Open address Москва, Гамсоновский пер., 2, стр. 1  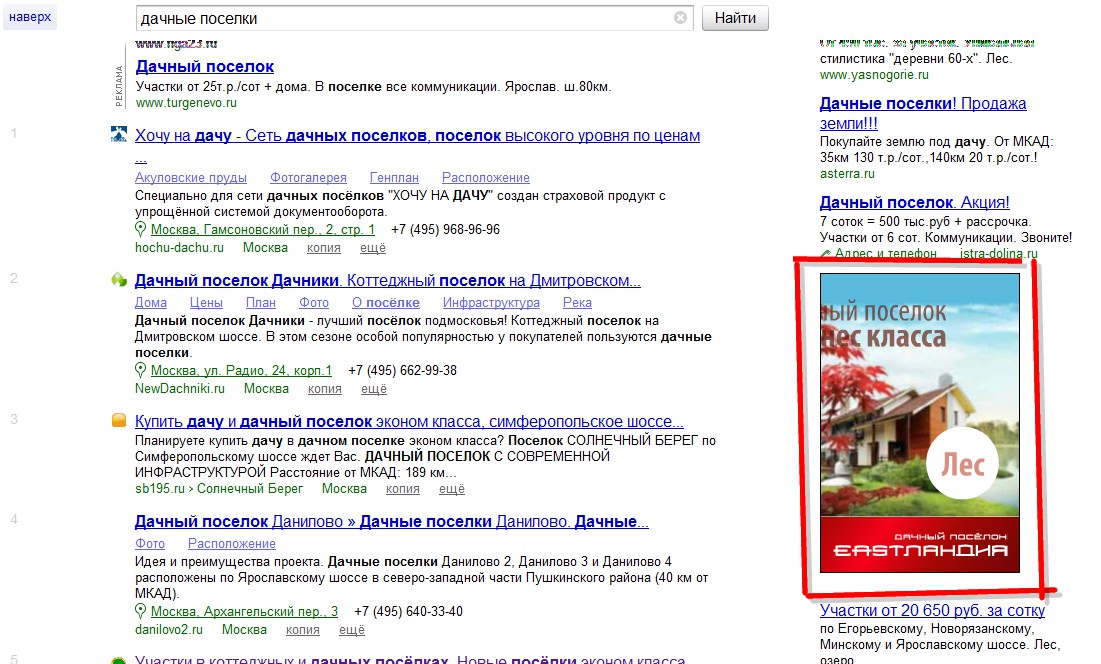click(263, 230)
